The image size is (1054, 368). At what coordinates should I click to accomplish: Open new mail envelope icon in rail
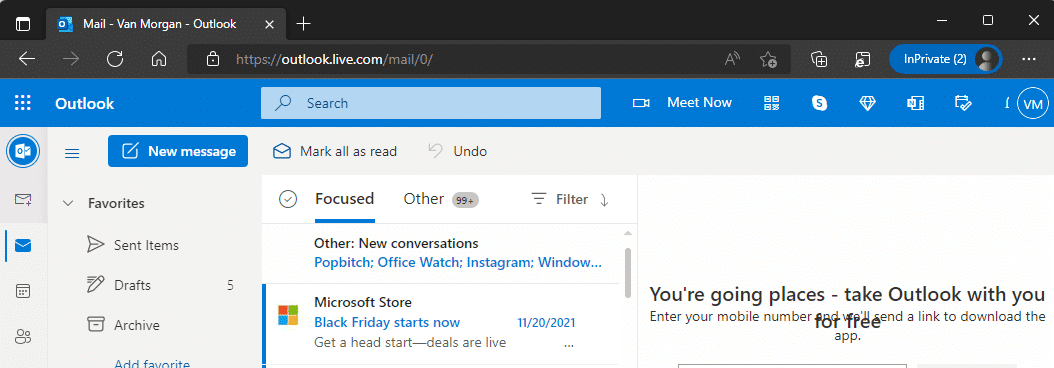[23, 199]
